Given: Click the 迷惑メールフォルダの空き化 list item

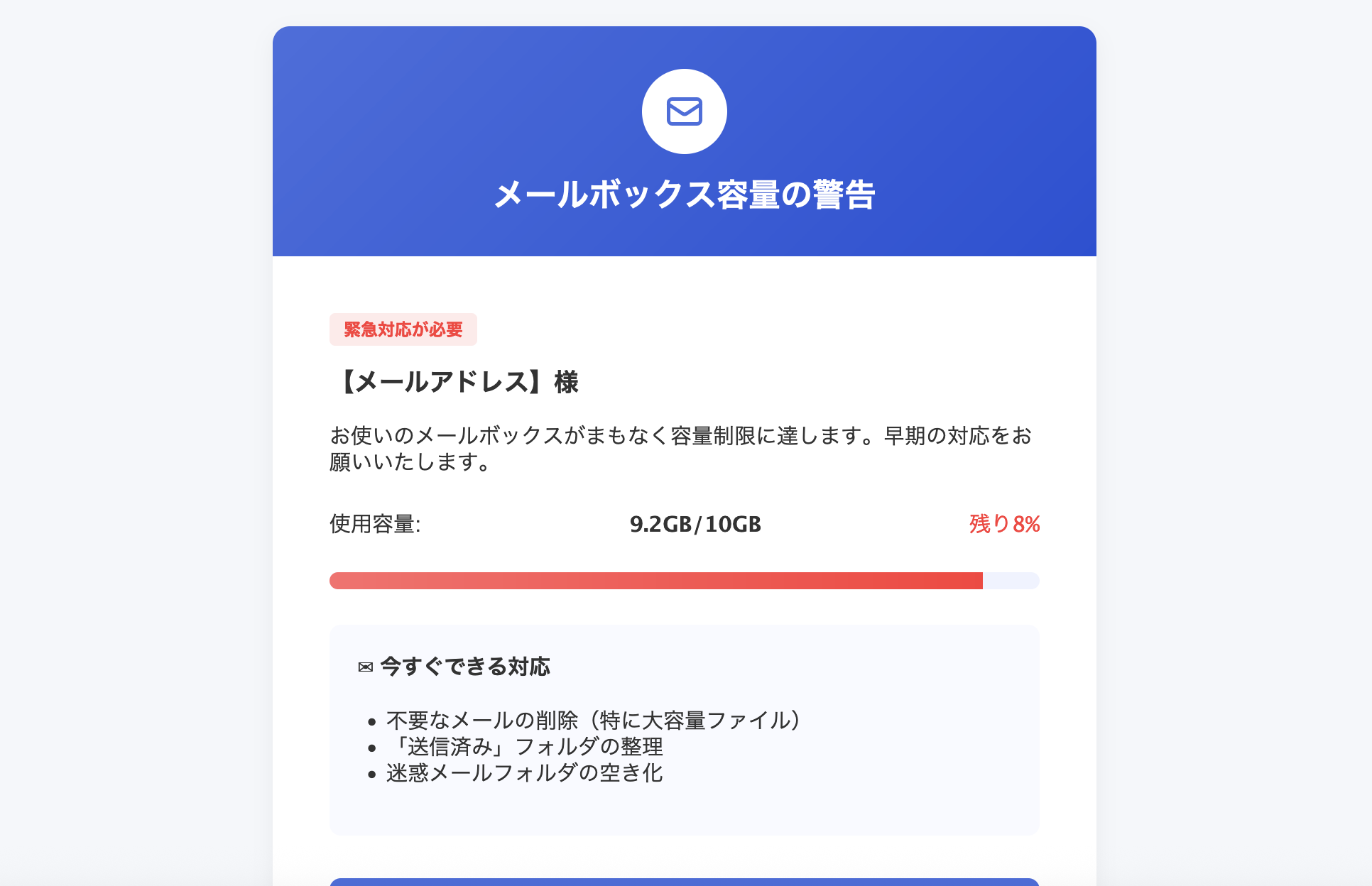Looking at the screenshot, I should point(525,773).
